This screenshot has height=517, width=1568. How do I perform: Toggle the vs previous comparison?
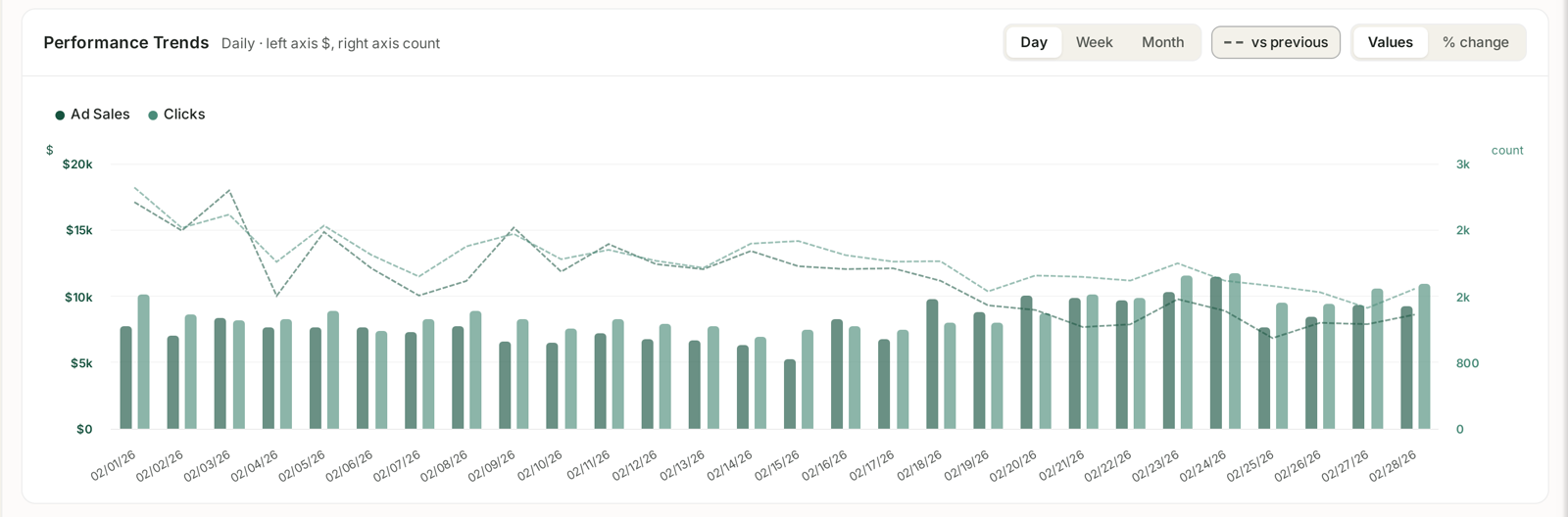pos(1276,42)
